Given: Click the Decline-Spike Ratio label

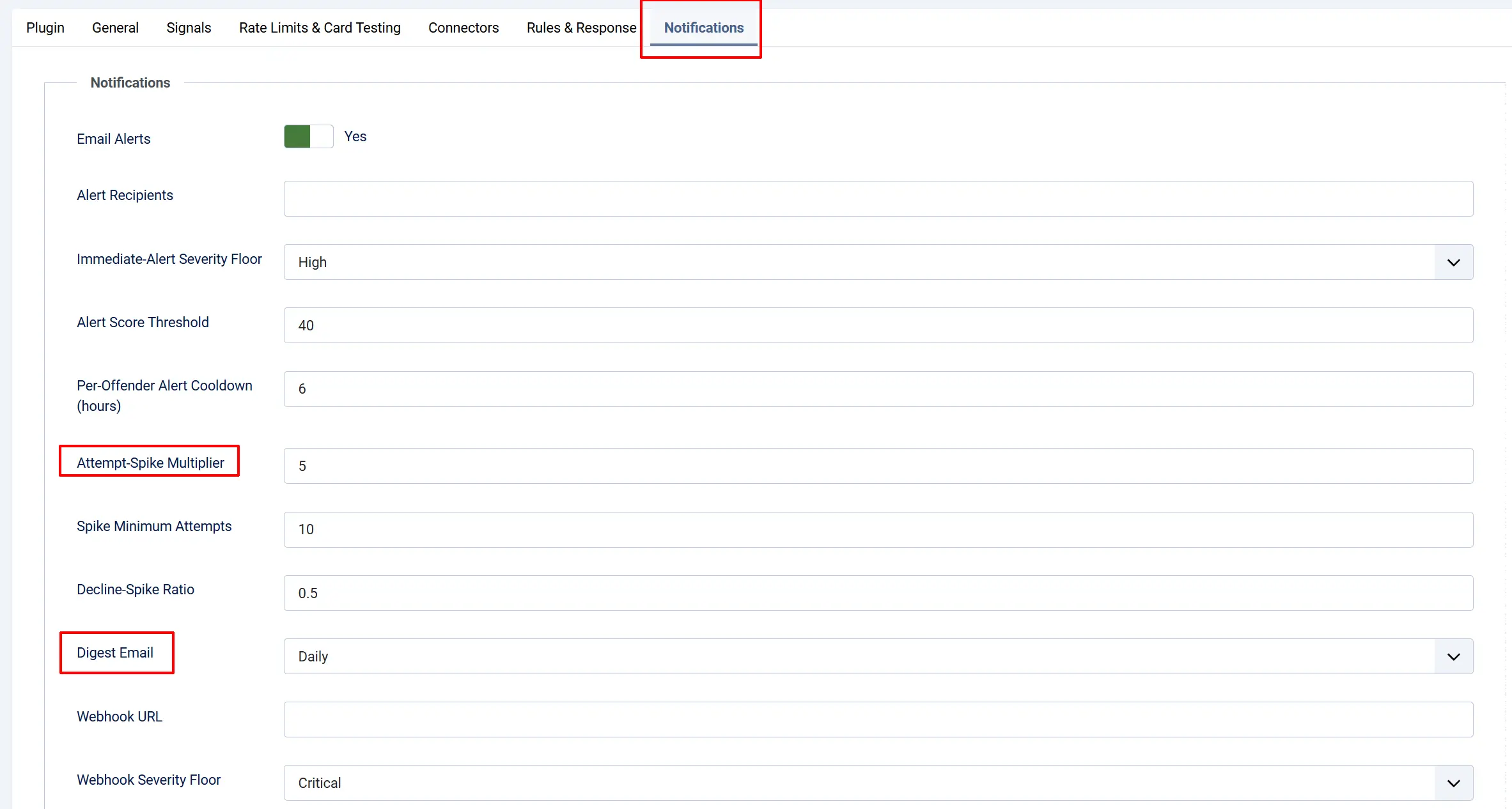Looking at the screenshot, I should 136,589.
